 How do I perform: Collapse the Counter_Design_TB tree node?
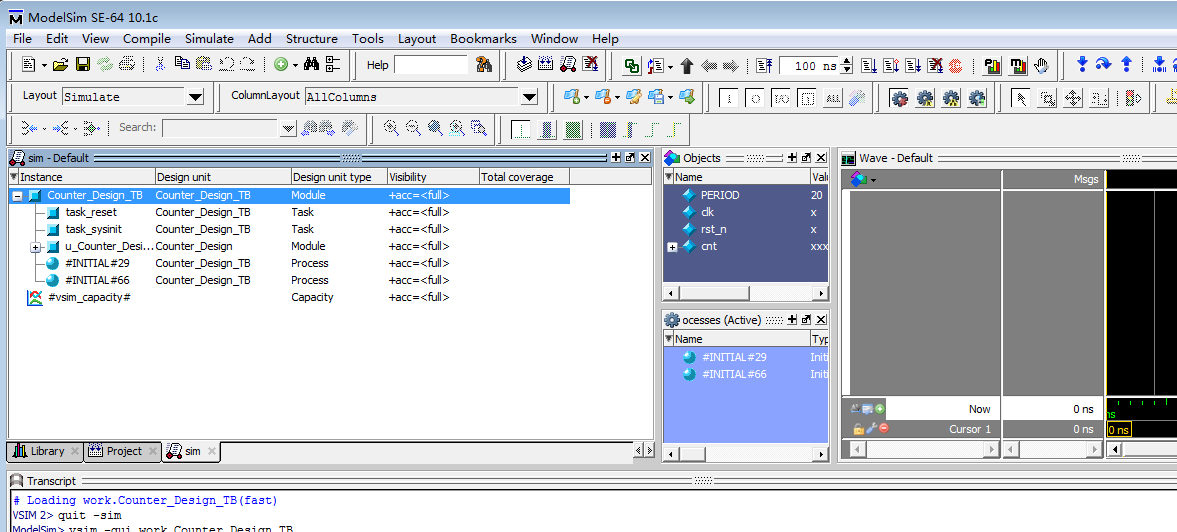click(x=17, y=196)
